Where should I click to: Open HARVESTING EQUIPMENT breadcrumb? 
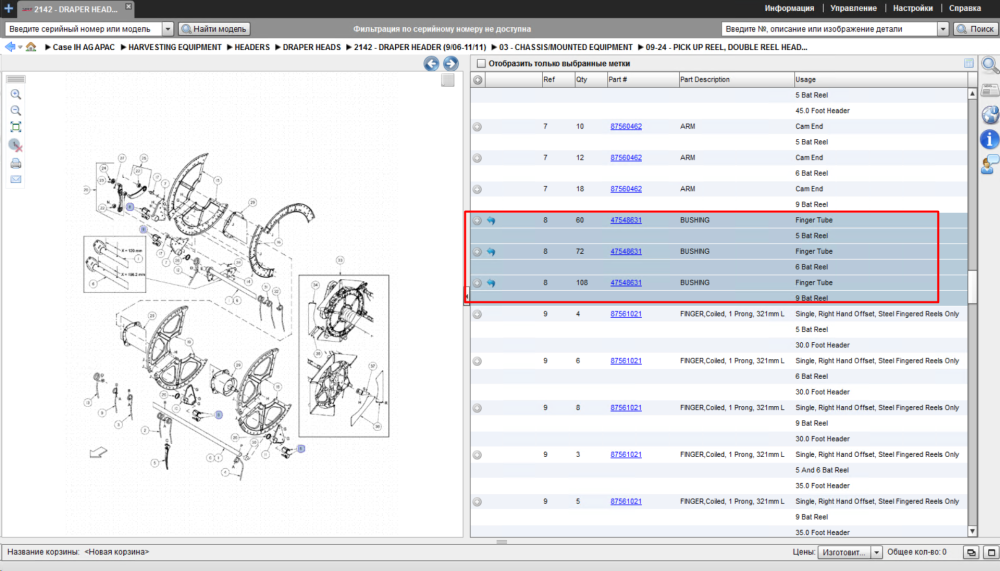click(x=175, y=47)
